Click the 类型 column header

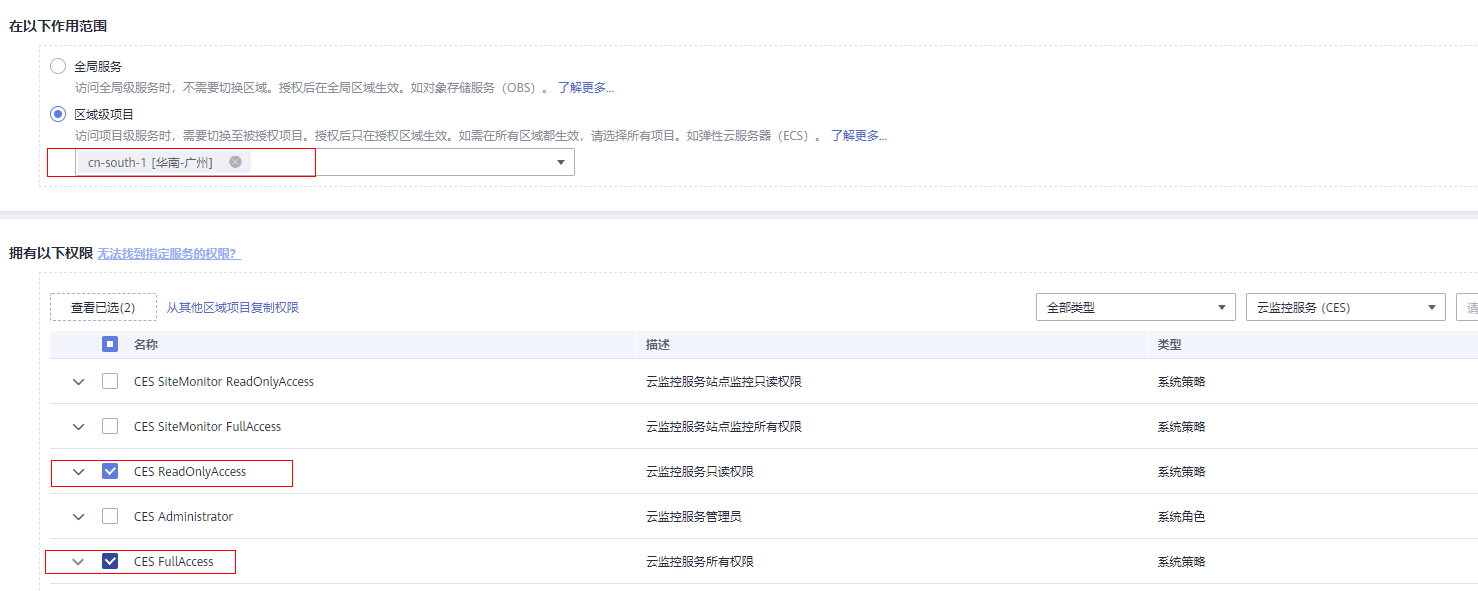pos(1170,344)
